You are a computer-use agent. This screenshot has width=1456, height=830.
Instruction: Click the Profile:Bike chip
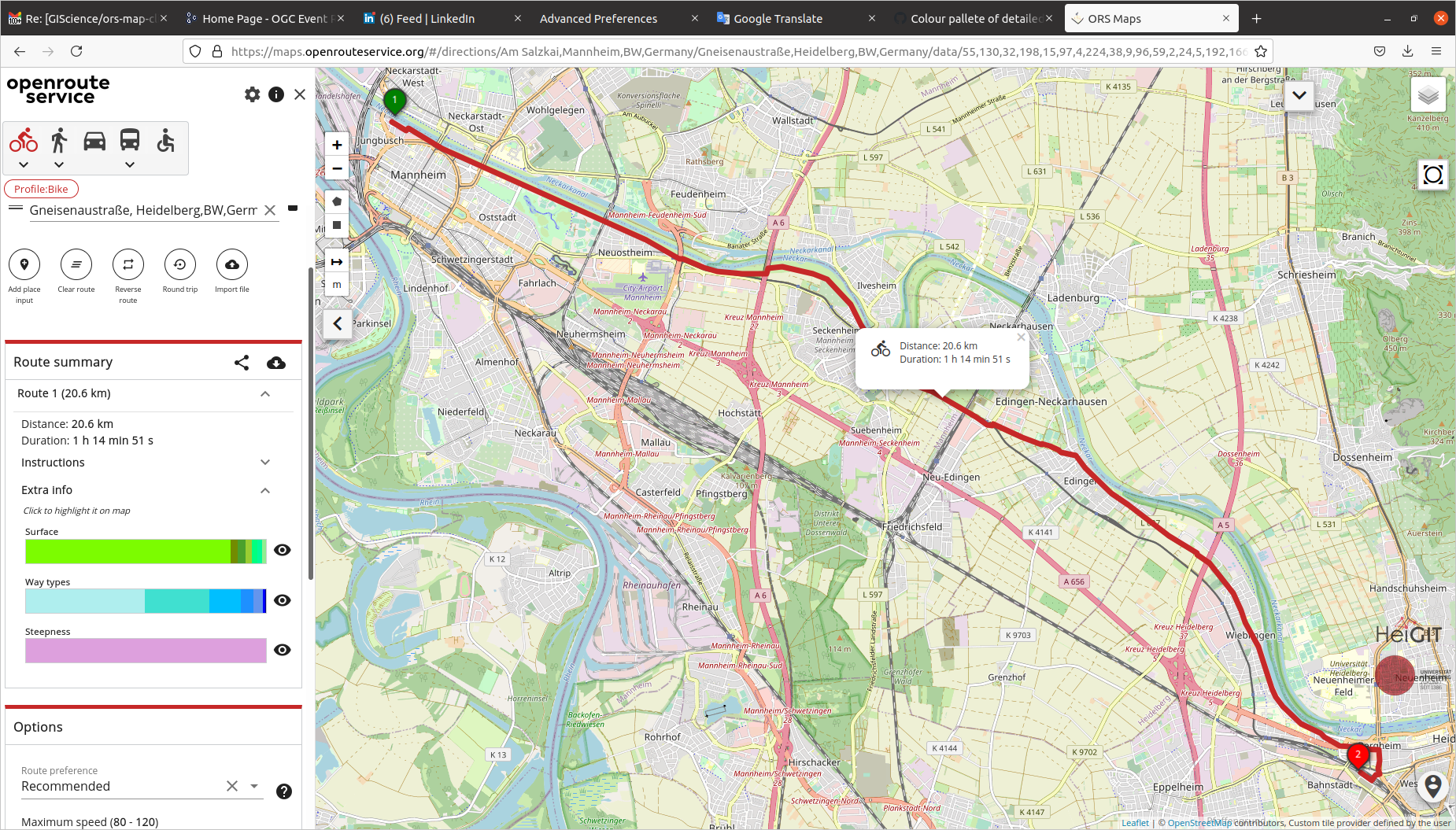coord(41,189)
